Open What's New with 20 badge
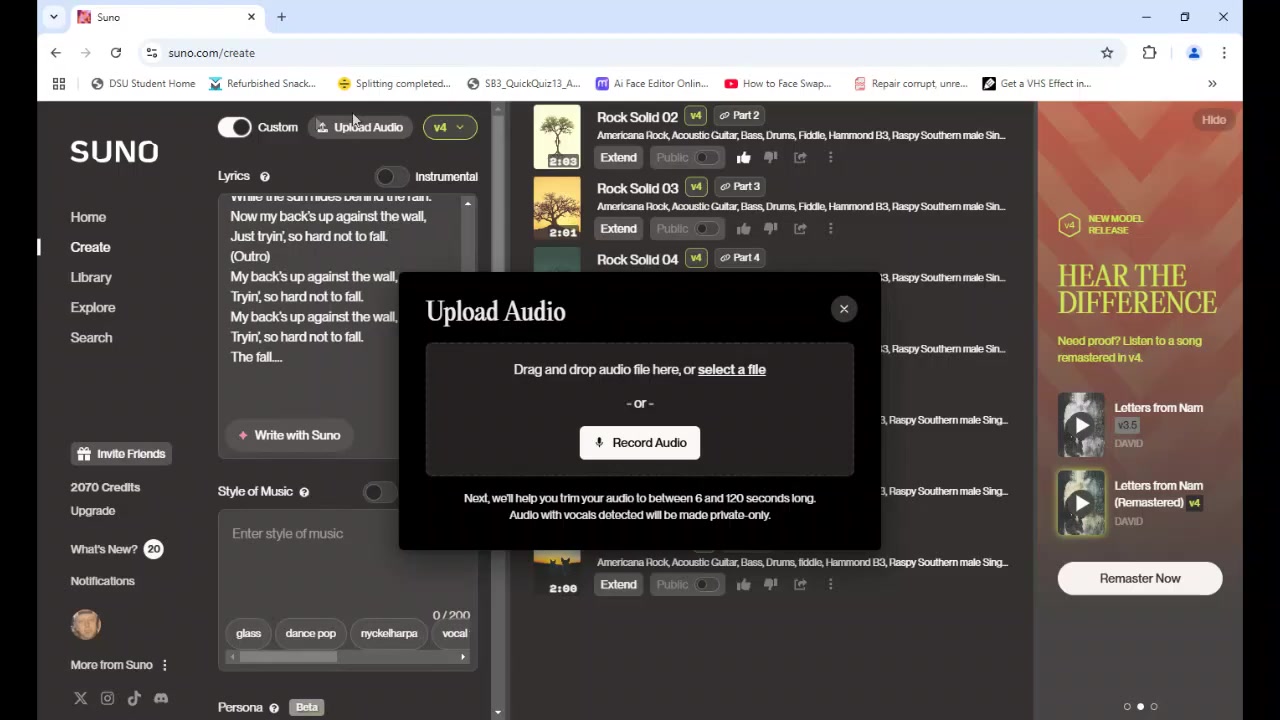This screenshot has width=1280, height=720. click(x=116, y=549)
